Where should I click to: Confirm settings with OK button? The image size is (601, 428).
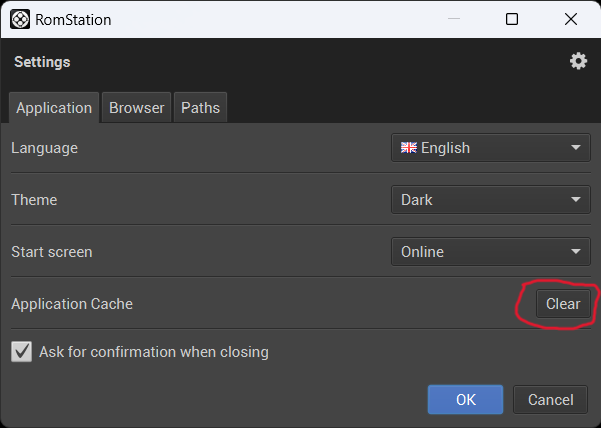pyautogui.click(x=465, y=400)
